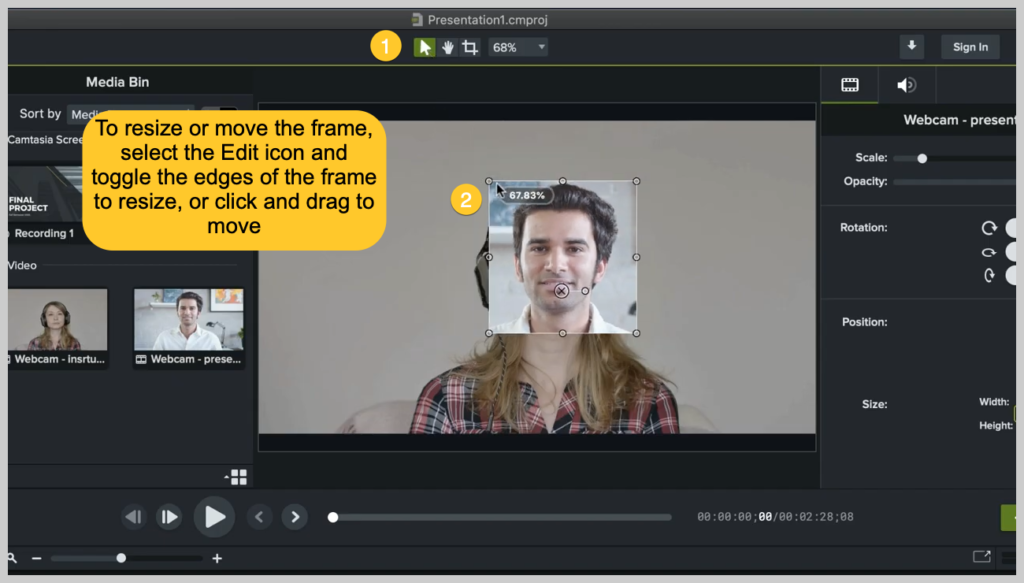Click the tilt rotation control under Rotation
This screenshot has width=1024, height=583.
(x=989, y=275)
